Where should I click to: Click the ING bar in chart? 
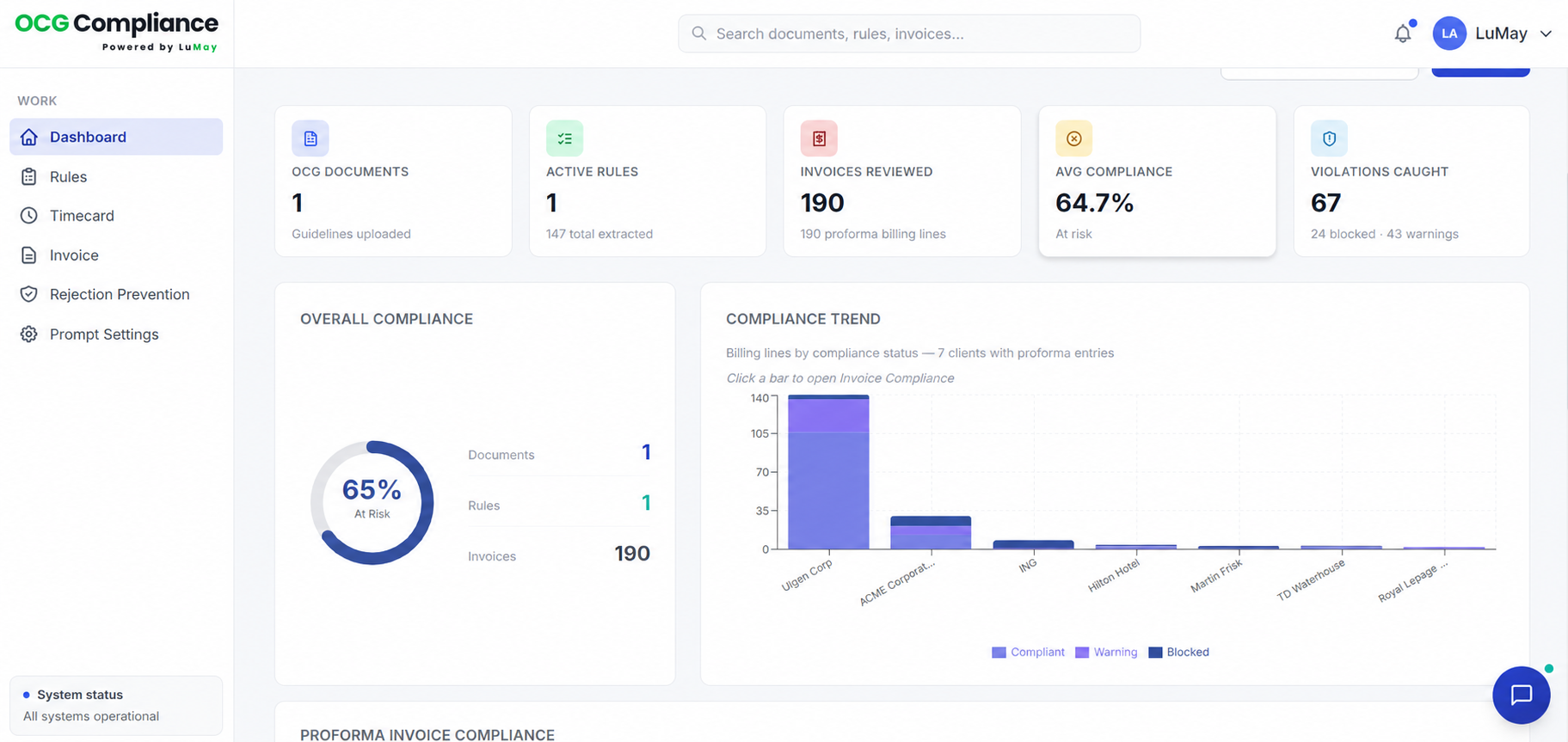click(x=1033, y=544)
